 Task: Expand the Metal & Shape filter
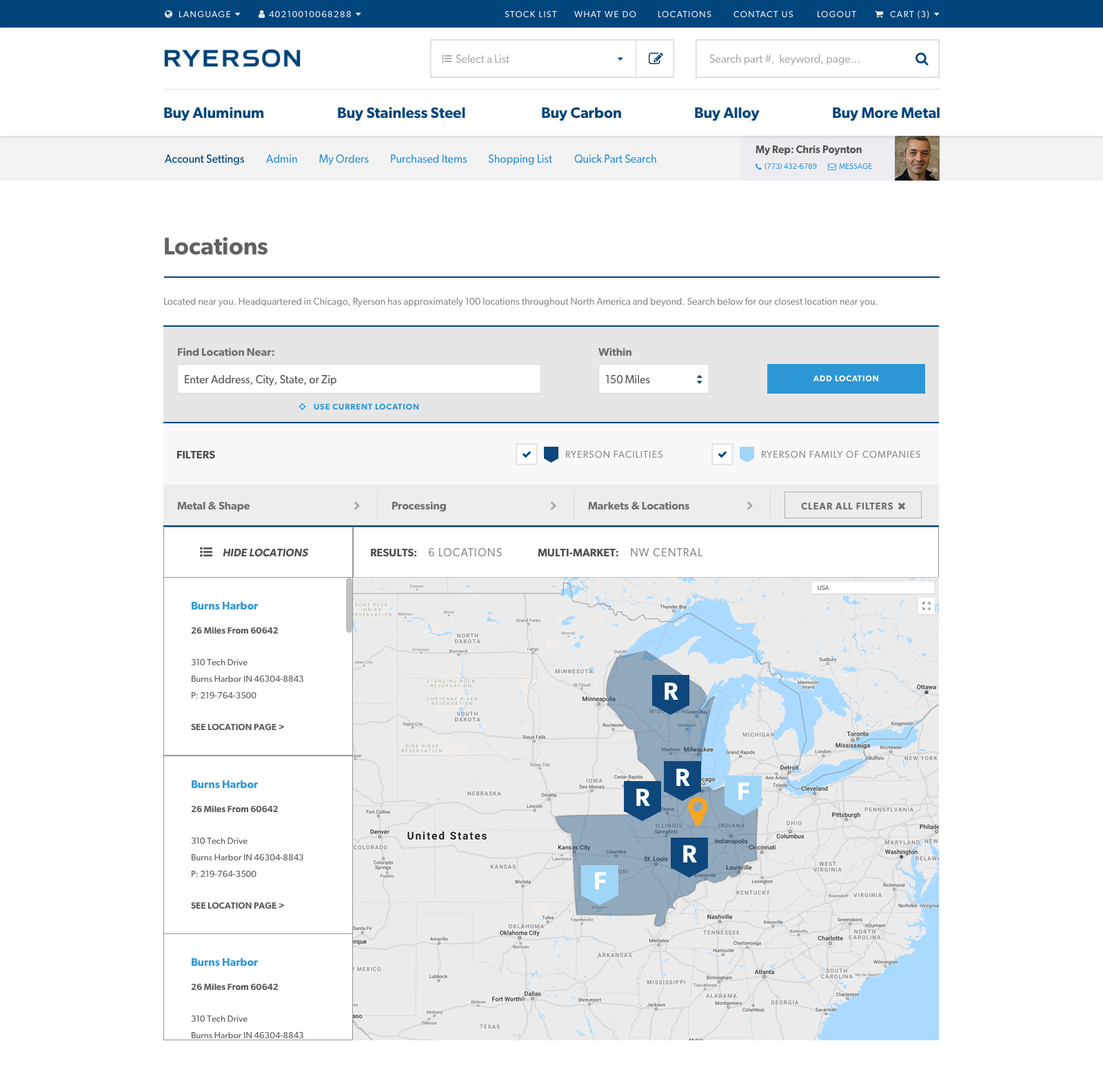click(270, 506)
